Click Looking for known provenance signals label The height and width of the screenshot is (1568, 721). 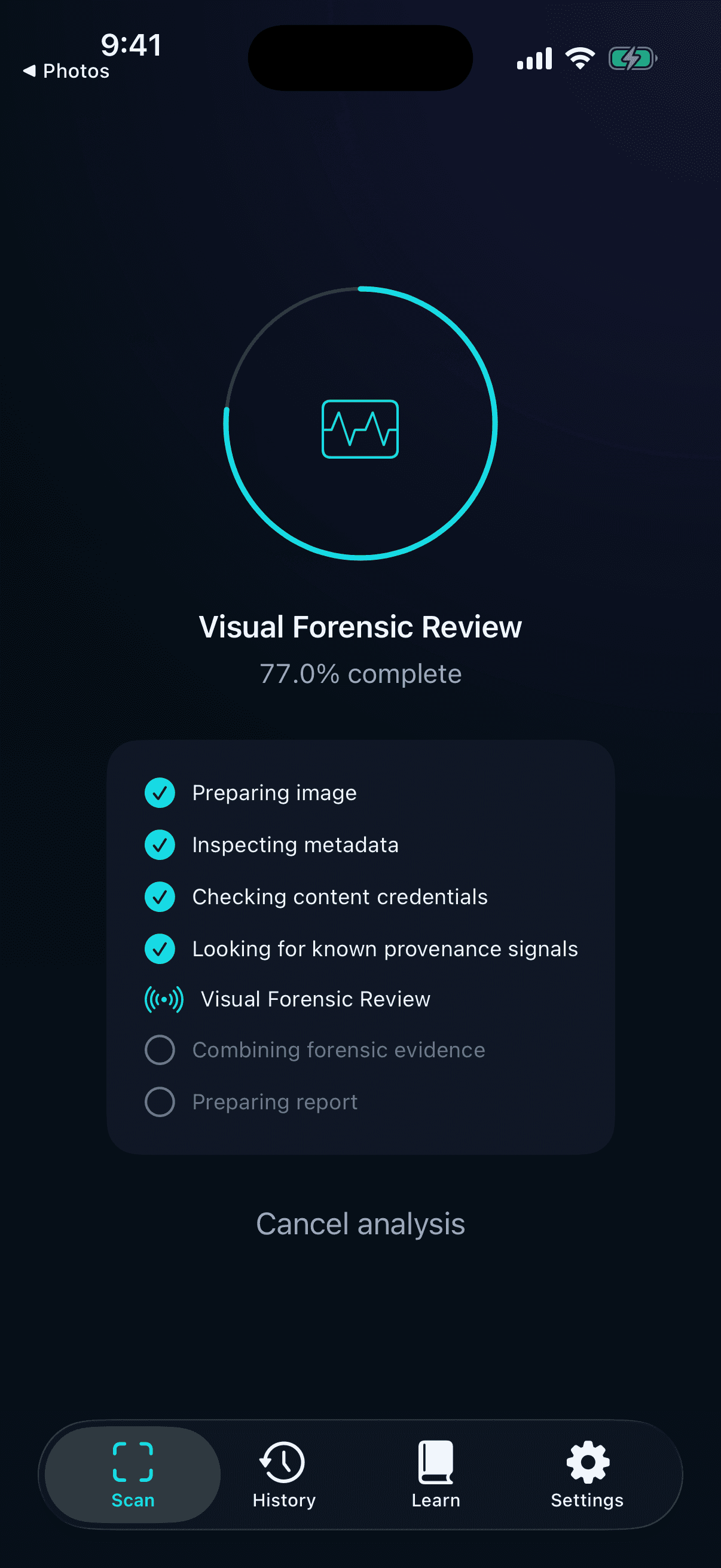click(x=384, y=949)
